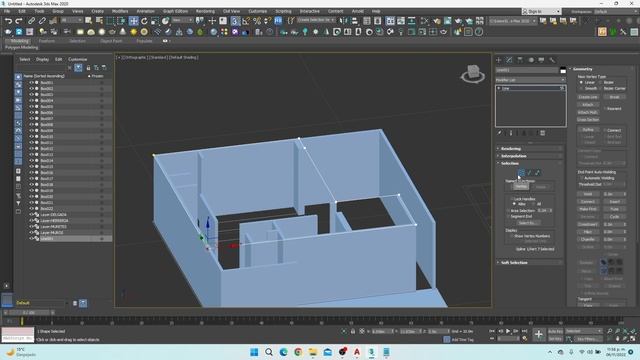Select Bezier new vertex type
The height and width of the screenshot is (360, 640).
pyautogui.click(x=600, y=82)
